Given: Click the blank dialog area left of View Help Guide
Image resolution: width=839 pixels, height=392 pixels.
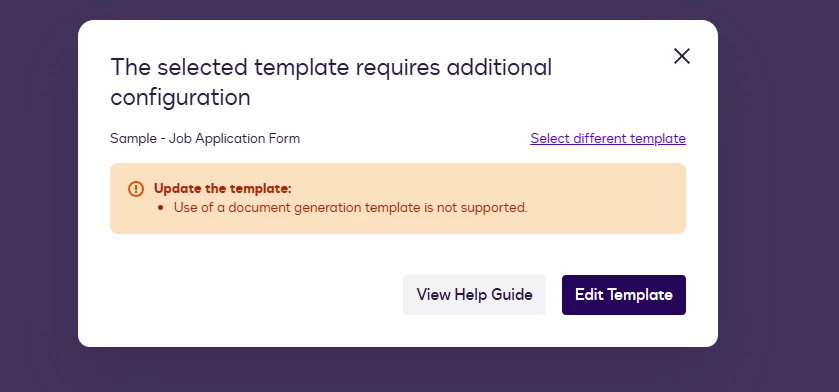Looking at the screenshot, I should click(x=251, y=295).
